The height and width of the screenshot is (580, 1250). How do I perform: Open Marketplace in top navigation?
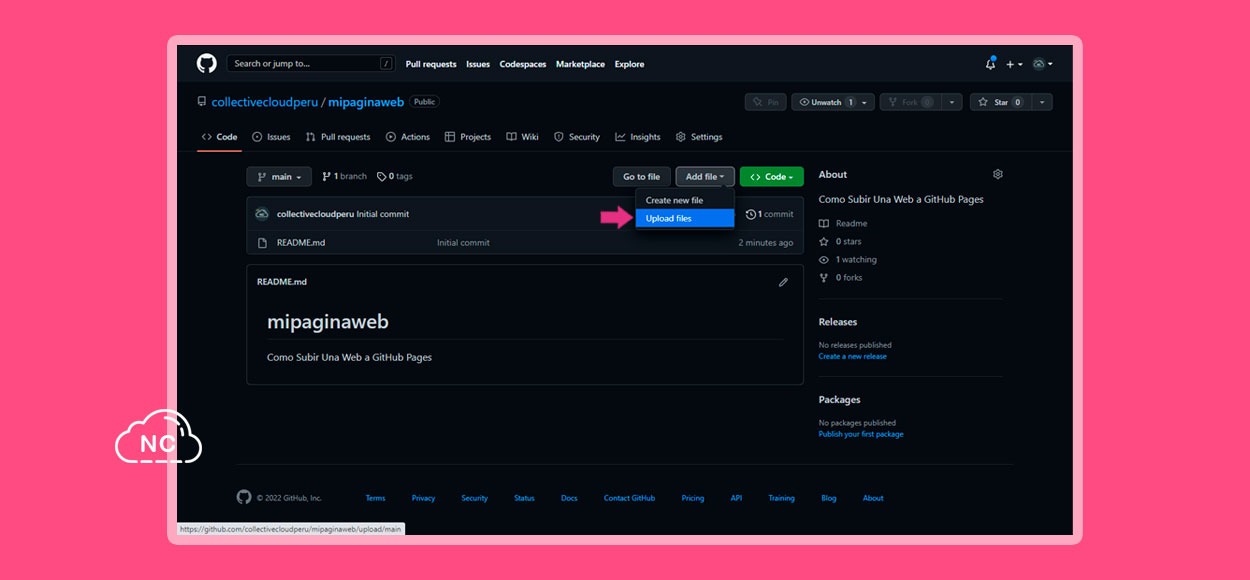pos(580,64)
